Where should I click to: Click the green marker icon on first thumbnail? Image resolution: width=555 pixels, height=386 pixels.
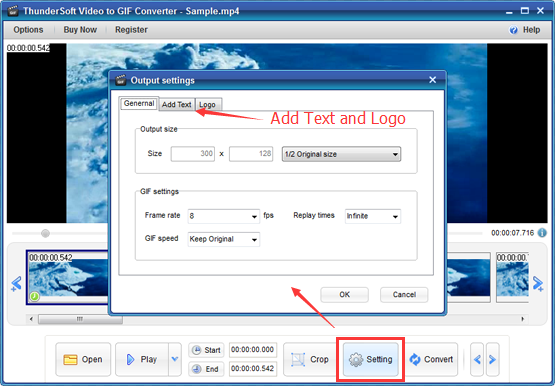tap(34, 296)
